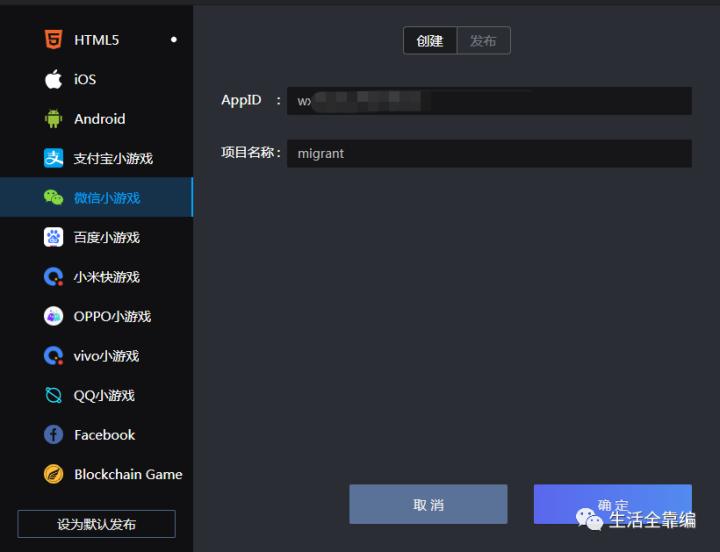Click the AppID input field
The width and height of the screenshot is (720, 552).
(x=489, y=101)
